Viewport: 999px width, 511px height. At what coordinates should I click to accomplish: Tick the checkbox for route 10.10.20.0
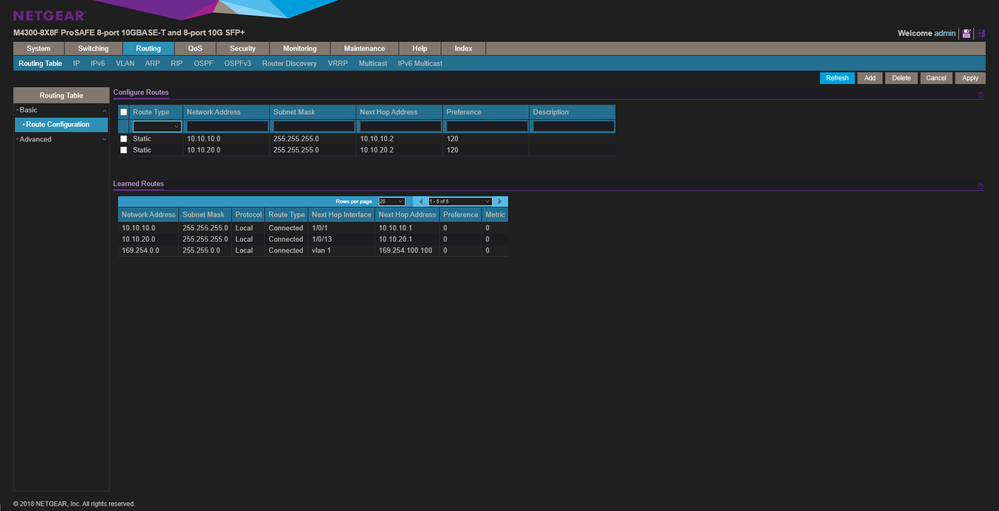click(124, 150)
